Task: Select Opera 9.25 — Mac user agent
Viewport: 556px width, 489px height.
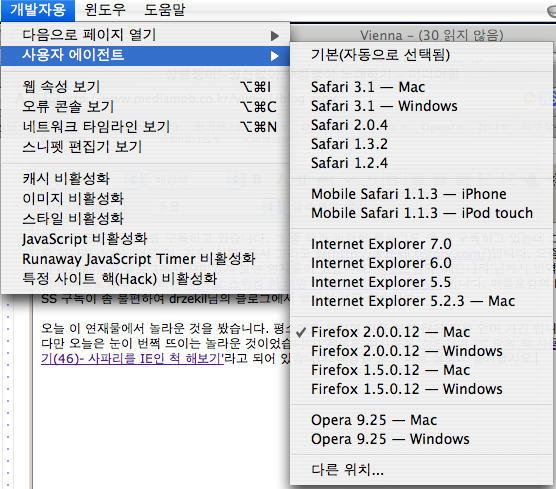Action: click(x=421, y=420)
